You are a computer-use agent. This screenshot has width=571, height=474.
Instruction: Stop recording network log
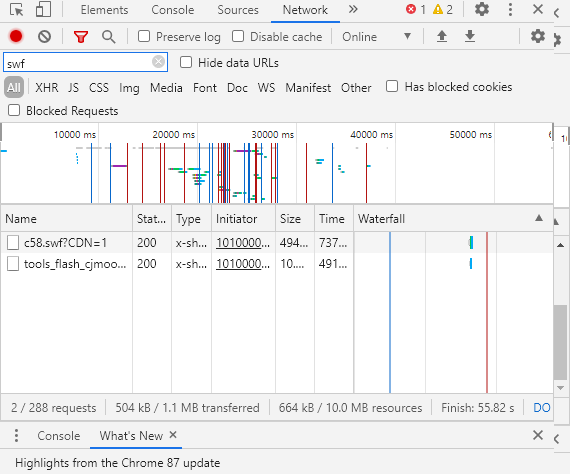(16, 36)
